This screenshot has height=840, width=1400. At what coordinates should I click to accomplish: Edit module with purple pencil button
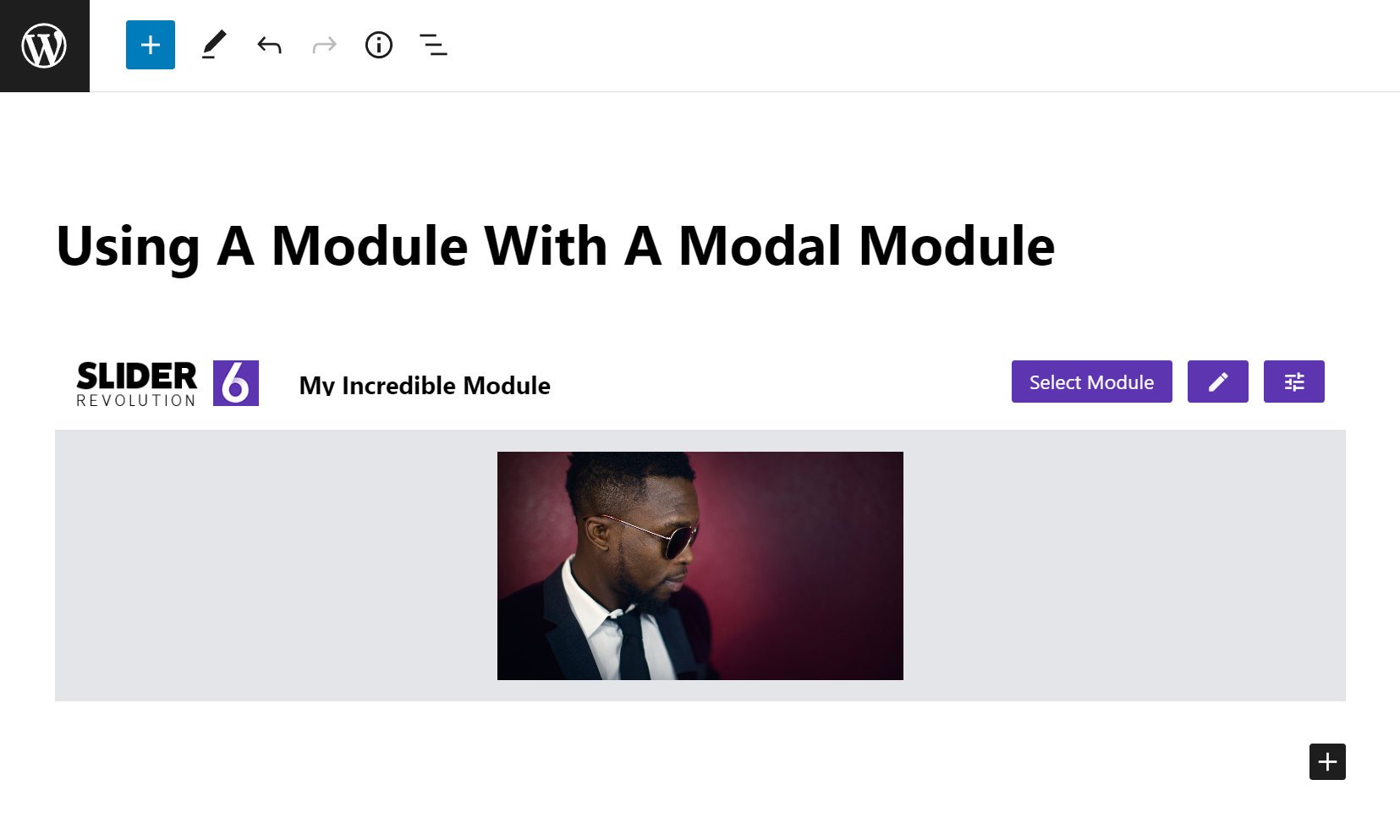point(1218,382)
